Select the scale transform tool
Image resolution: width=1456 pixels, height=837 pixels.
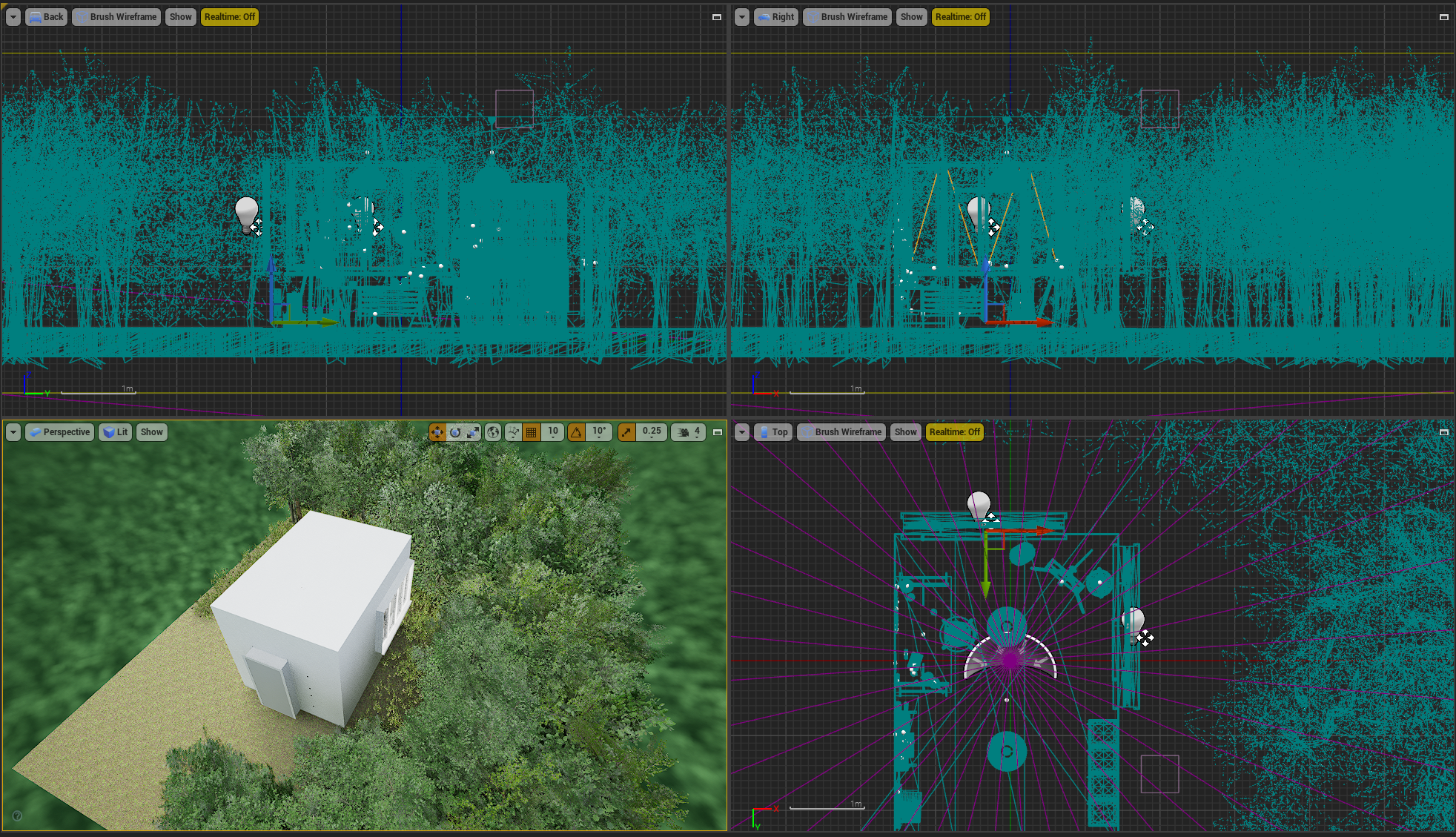point(473,432)
